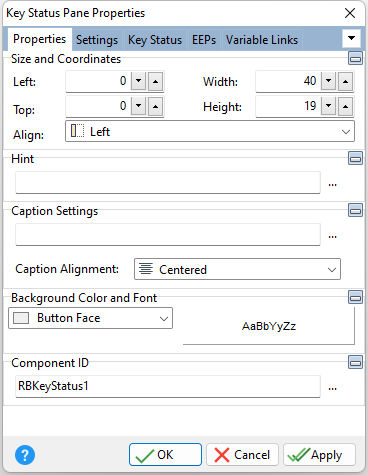This screenshot has height=475, width=368.
Task: Increase the Width value with up arrow
Action: click(x=345, y=81)
